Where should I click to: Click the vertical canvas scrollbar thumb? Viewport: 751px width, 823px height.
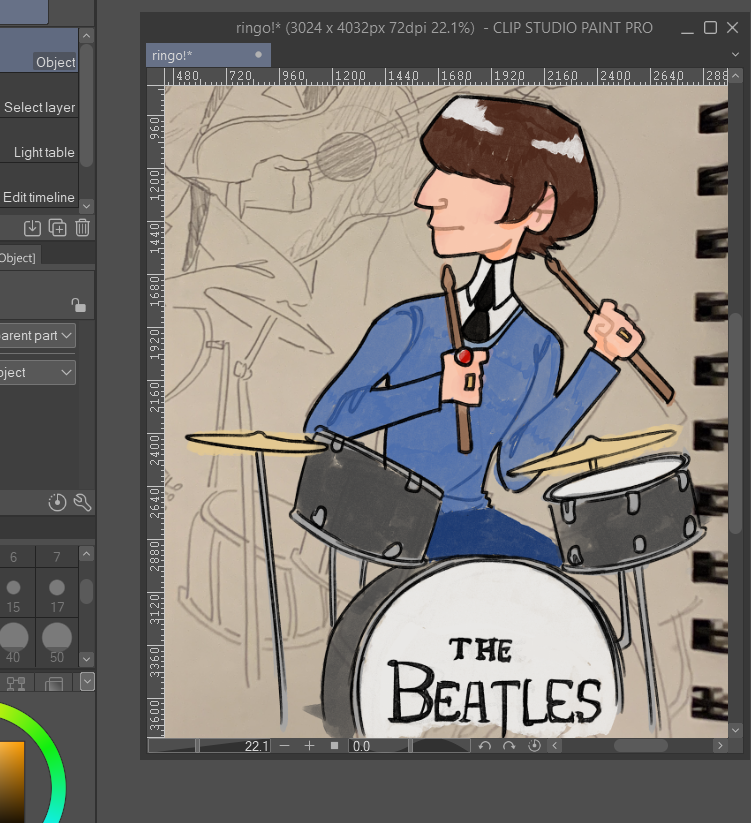point(736,424)
